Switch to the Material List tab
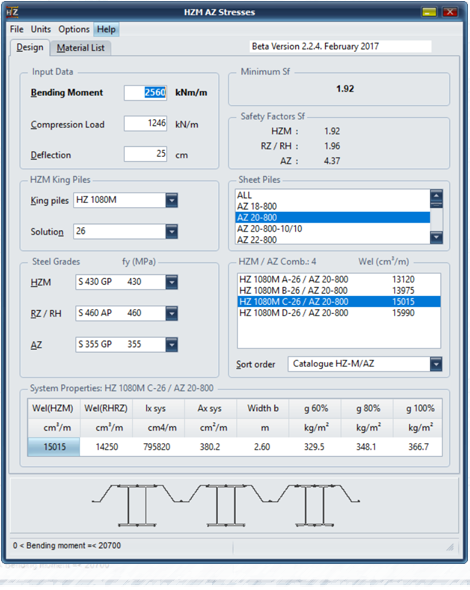Viewport: 470px width, 590px height. [x=81, y=48]
